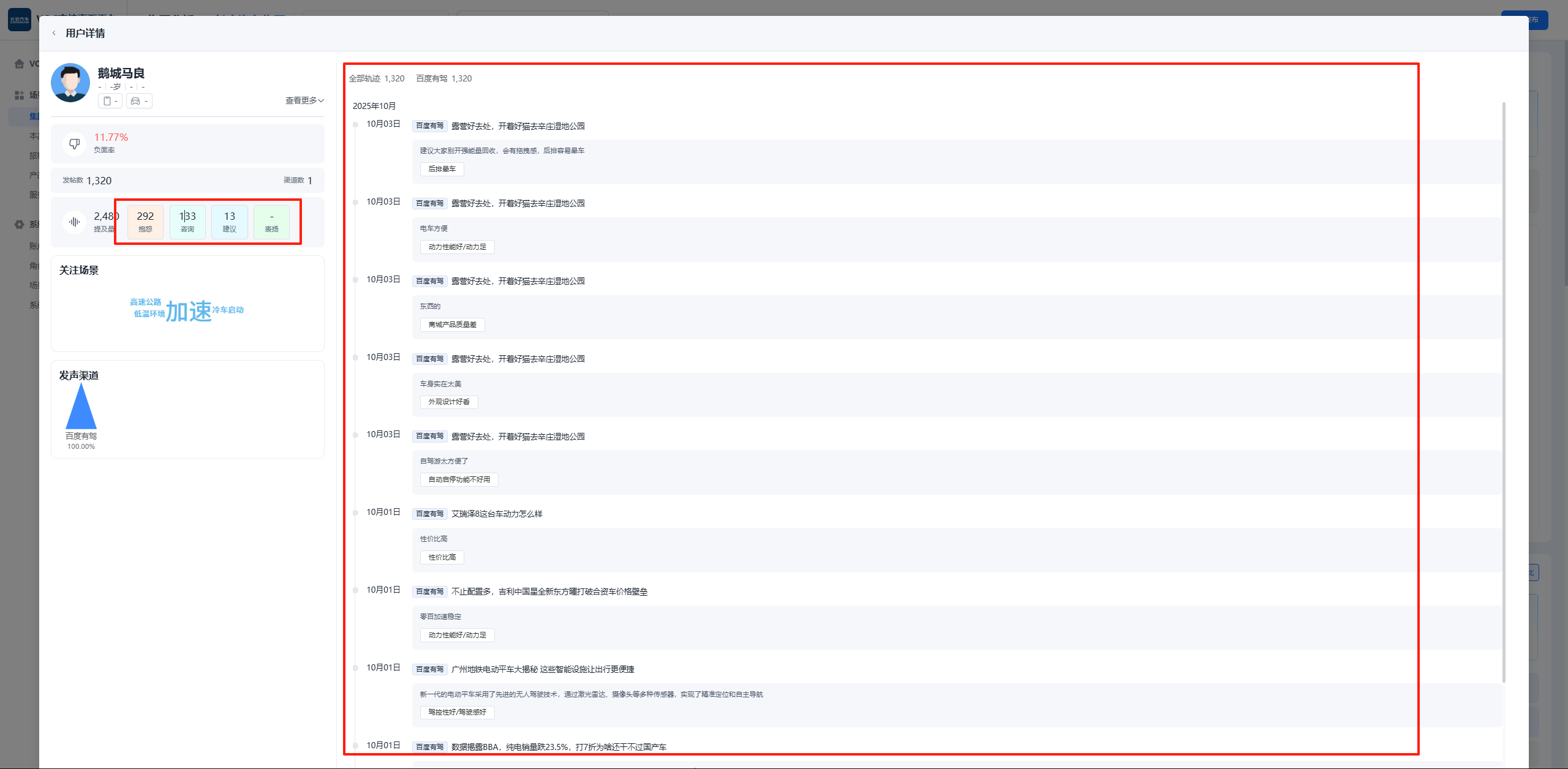Click the timeline vertical scrollbar

(x=1504, y=392)
